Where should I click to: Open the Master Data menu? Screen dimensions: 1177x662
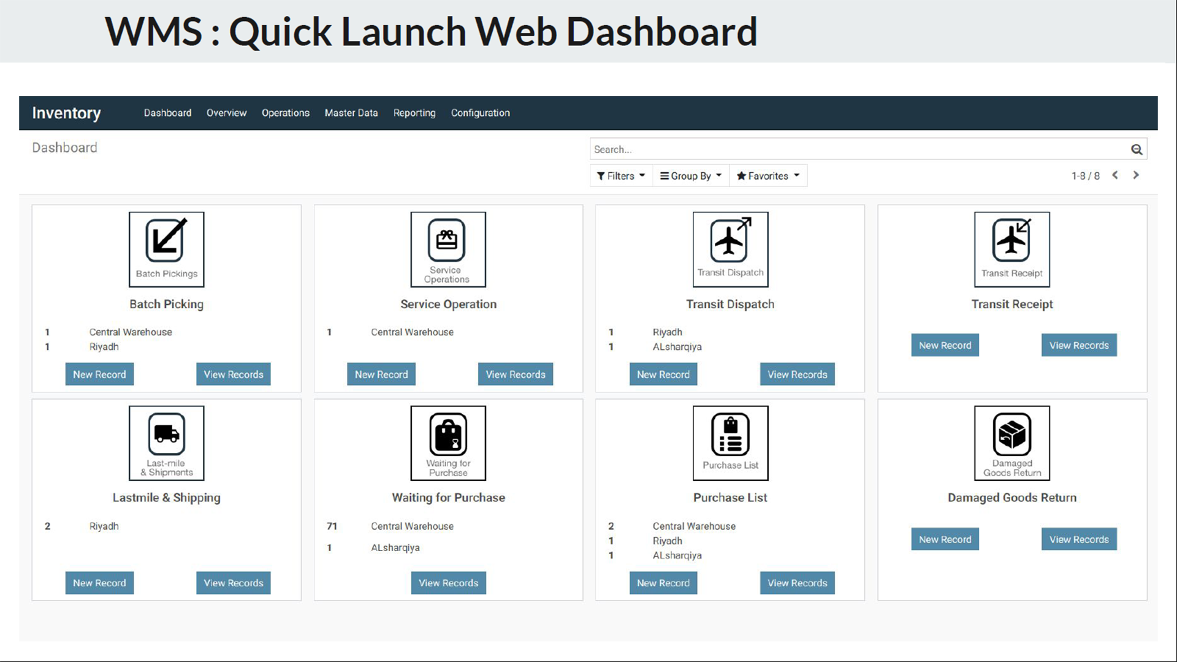[351, 113]
